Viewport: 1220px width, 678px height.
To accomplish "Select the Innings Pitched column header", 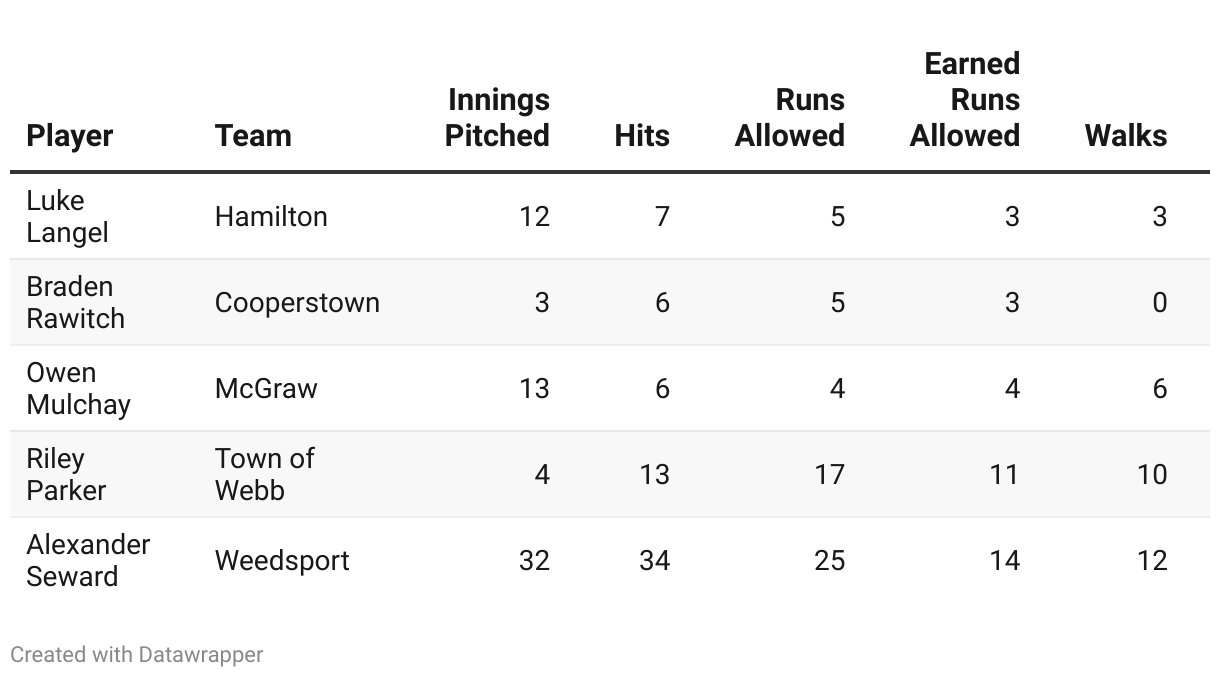I will 497,118.
